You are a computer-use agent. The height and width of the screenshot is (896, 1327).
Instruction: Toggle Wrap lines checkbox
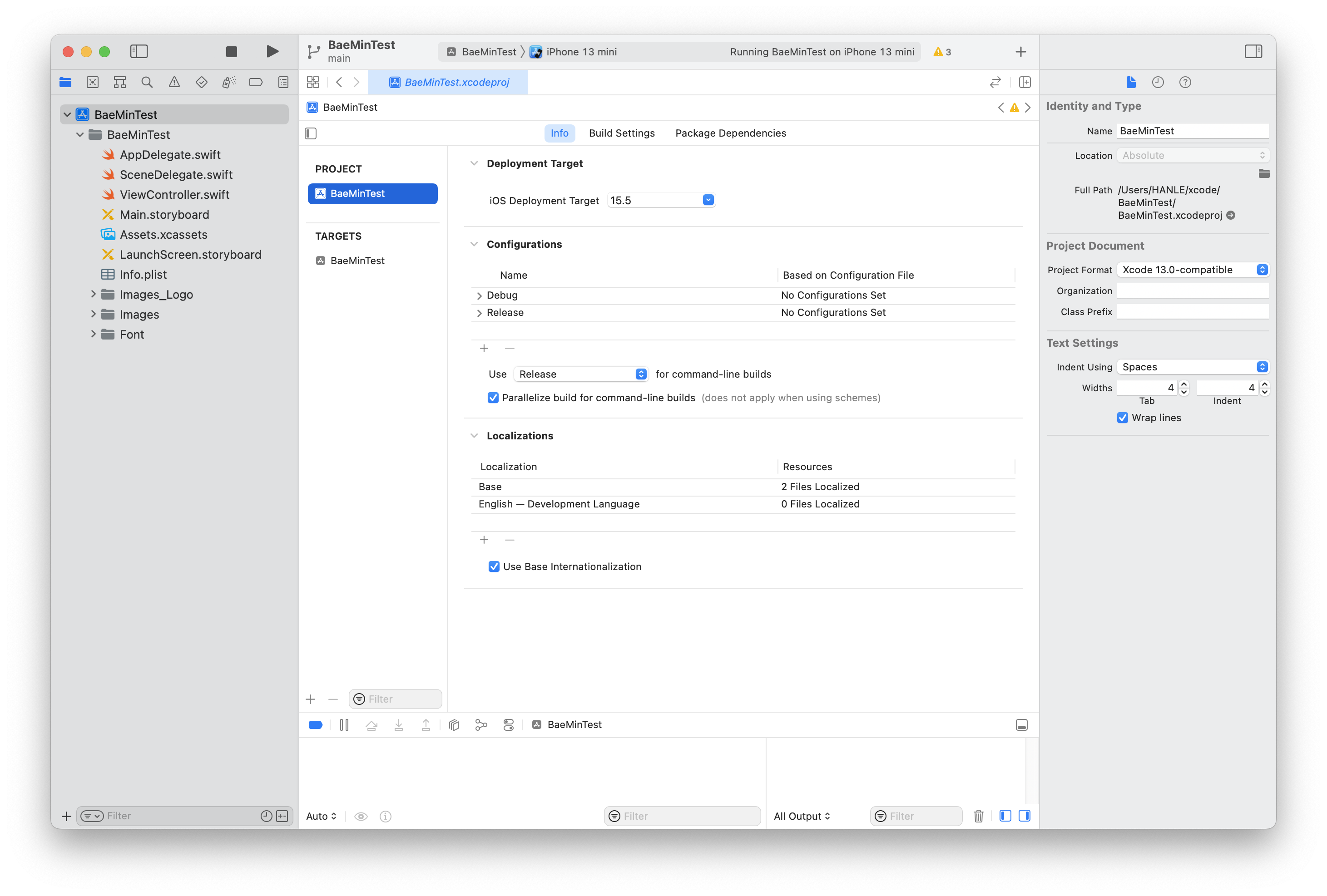tap(1122, 418)
